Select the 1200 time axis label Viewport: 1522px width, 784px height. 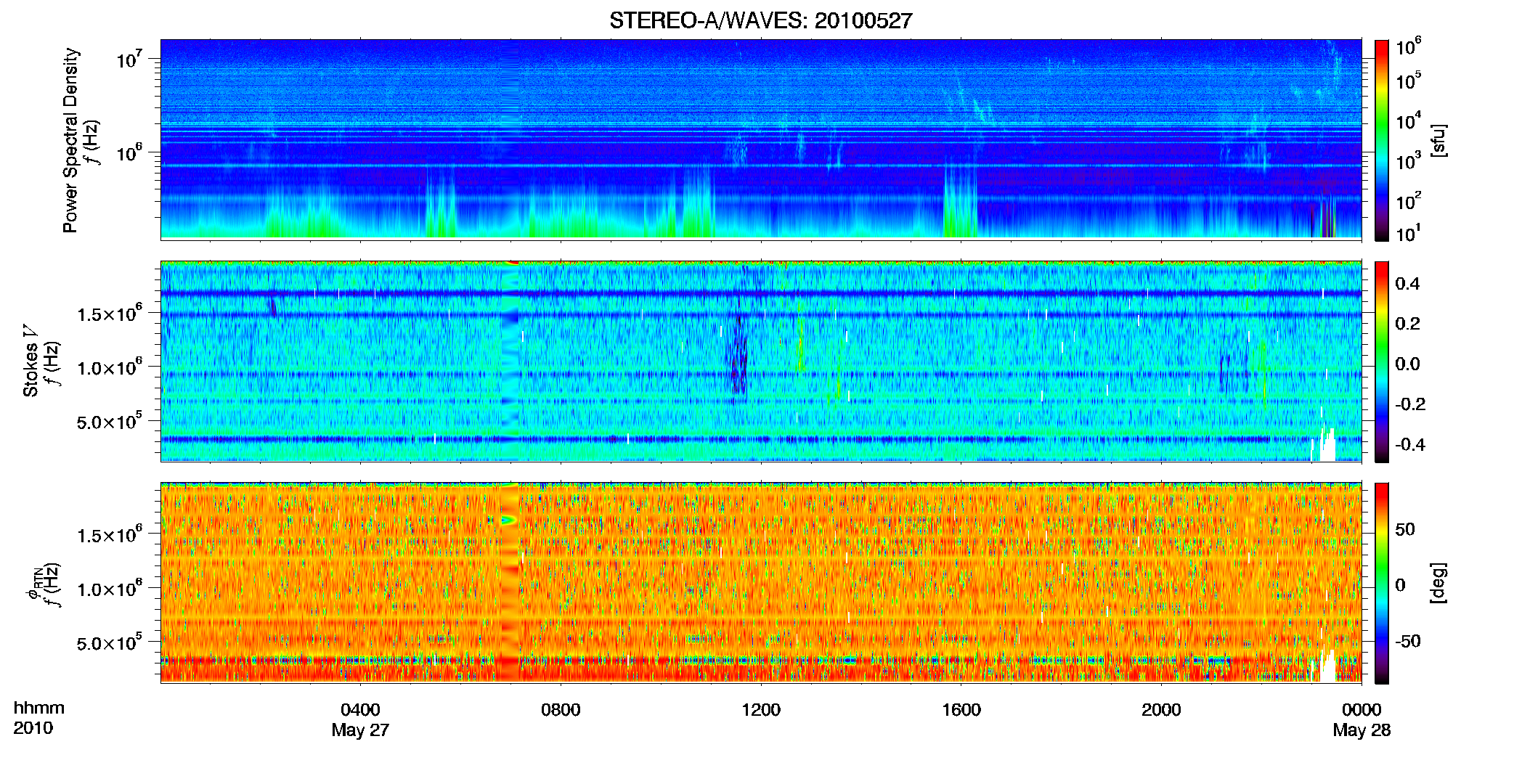pos(761,710)
